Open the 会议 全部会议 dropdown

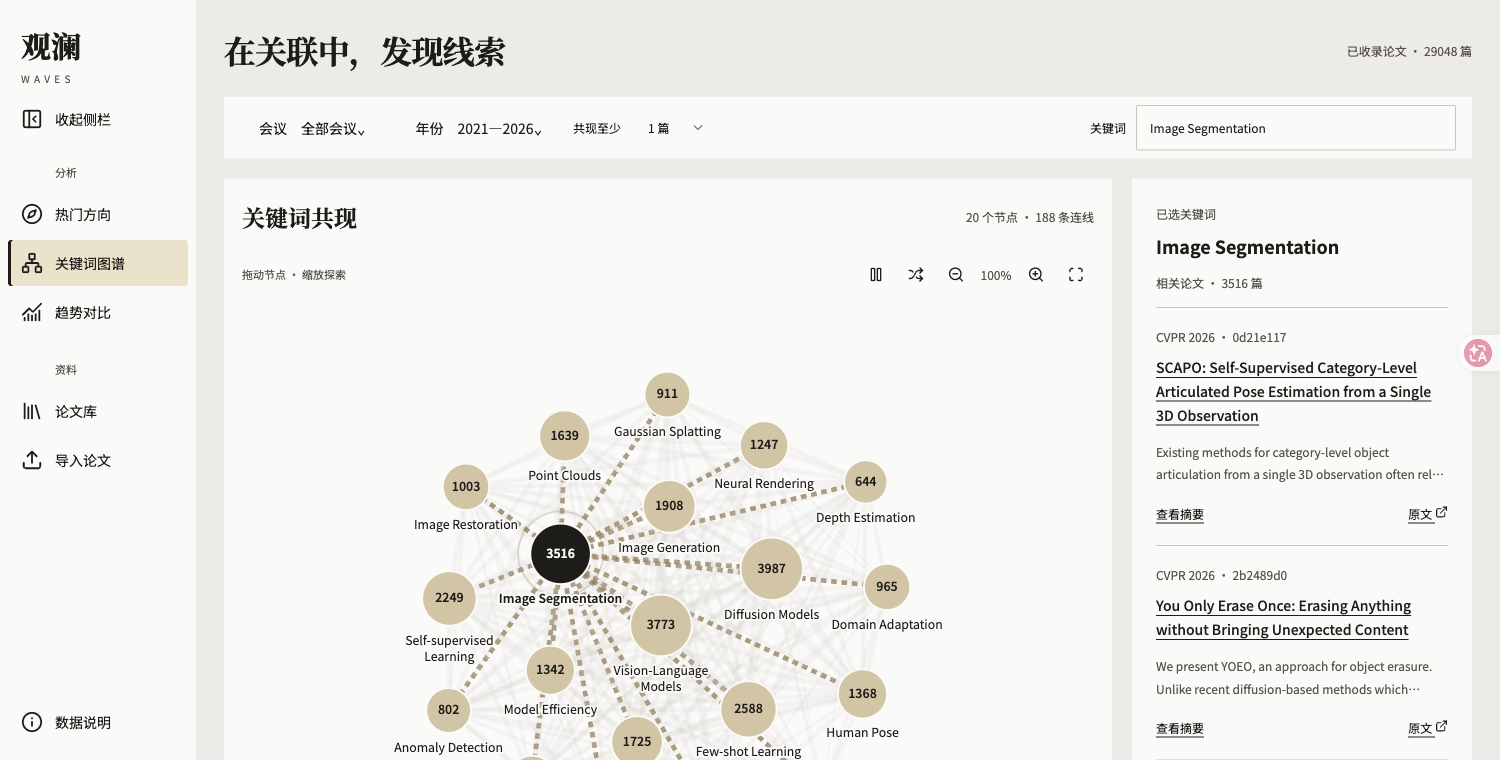[x=333, y=129]
